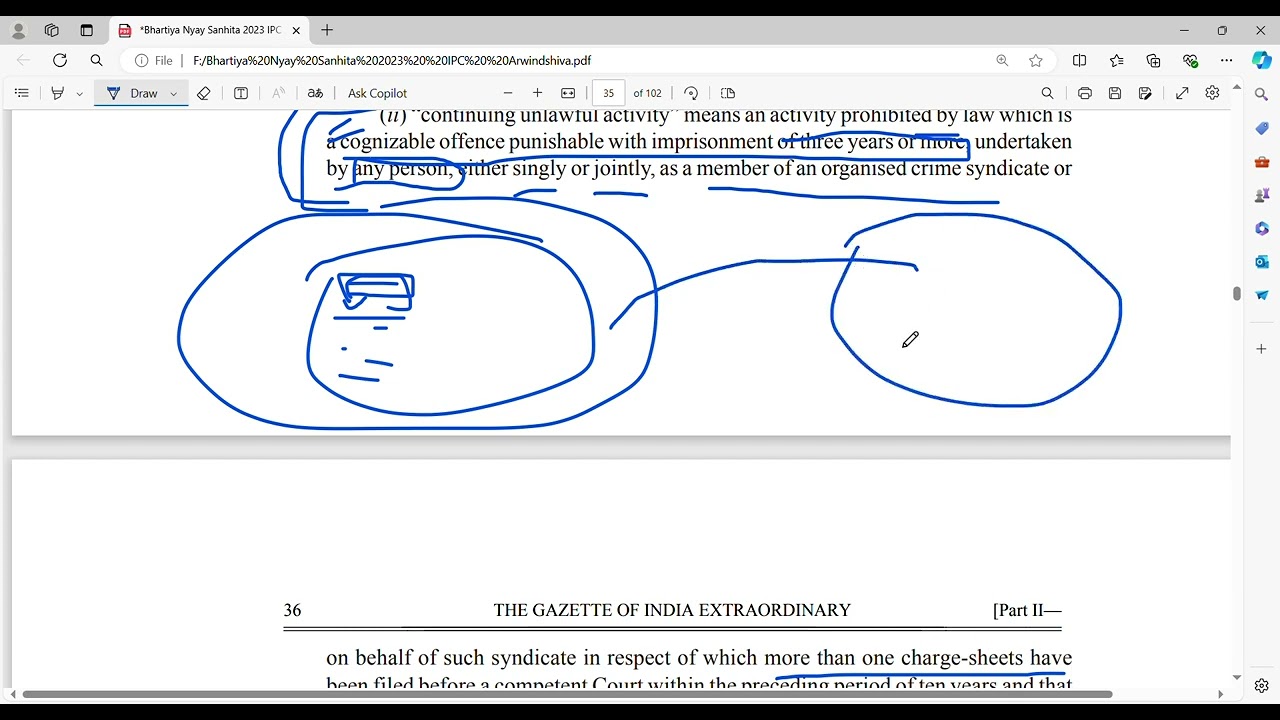
Task: Click the horizontal scrollbar right arrow
Action: pyautogui.click(x=1220, y=694)
